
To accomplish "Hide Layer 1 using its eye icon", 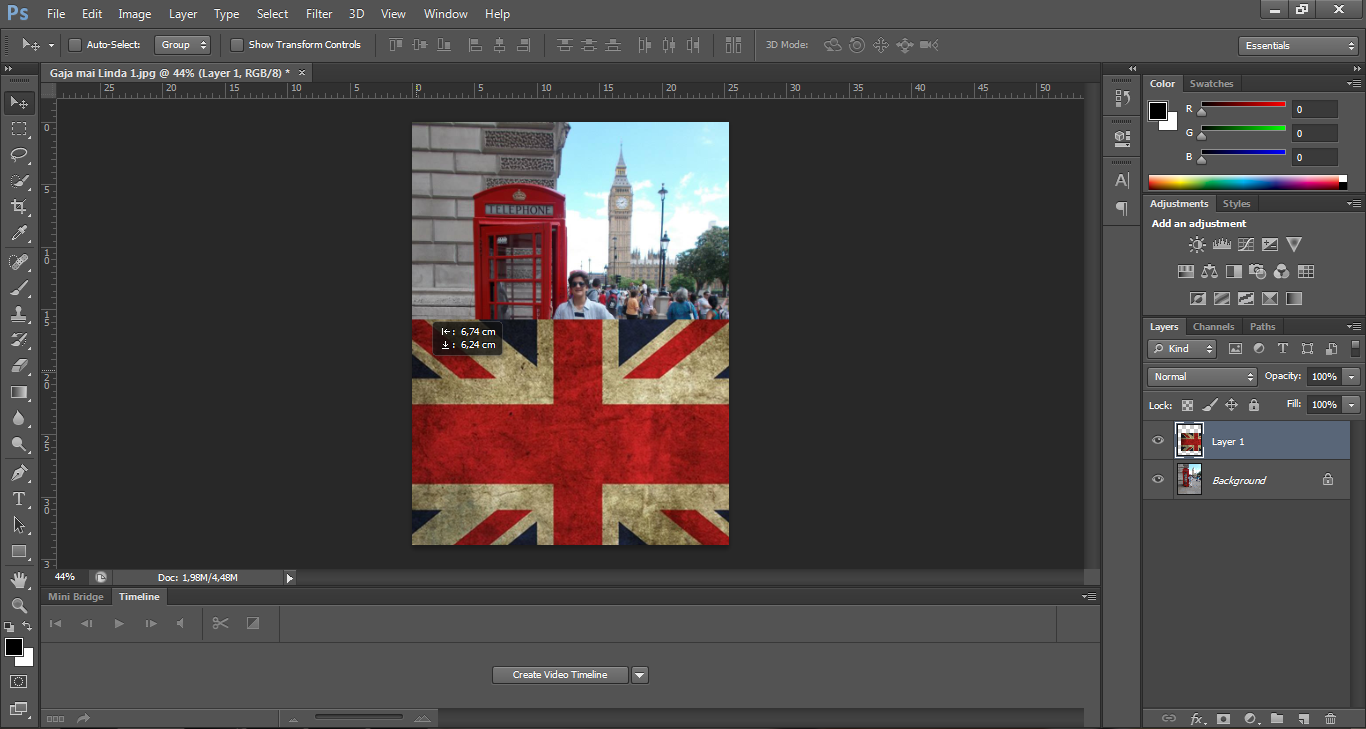I will pyautogui.click(x=1158, y=441).
